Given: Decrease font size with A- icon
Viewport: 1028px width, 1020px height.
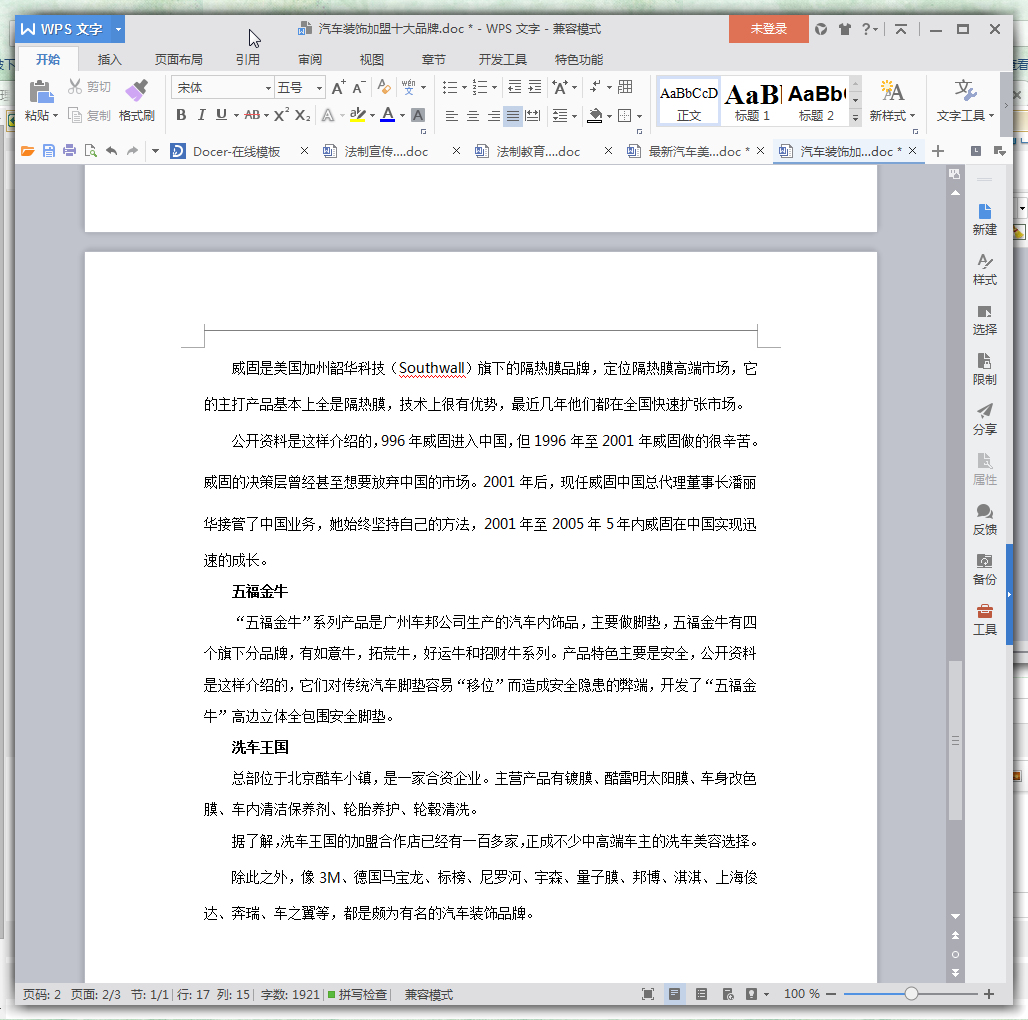Looking at the screenshot, I should tap(359, 87).
